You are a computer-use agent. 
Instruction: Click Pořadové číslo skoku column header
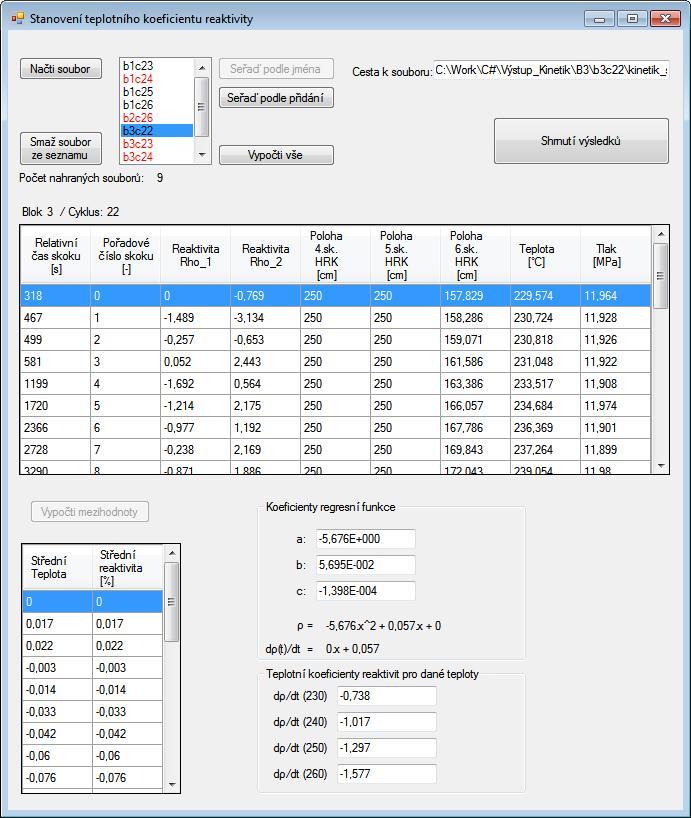click(126, 256)
